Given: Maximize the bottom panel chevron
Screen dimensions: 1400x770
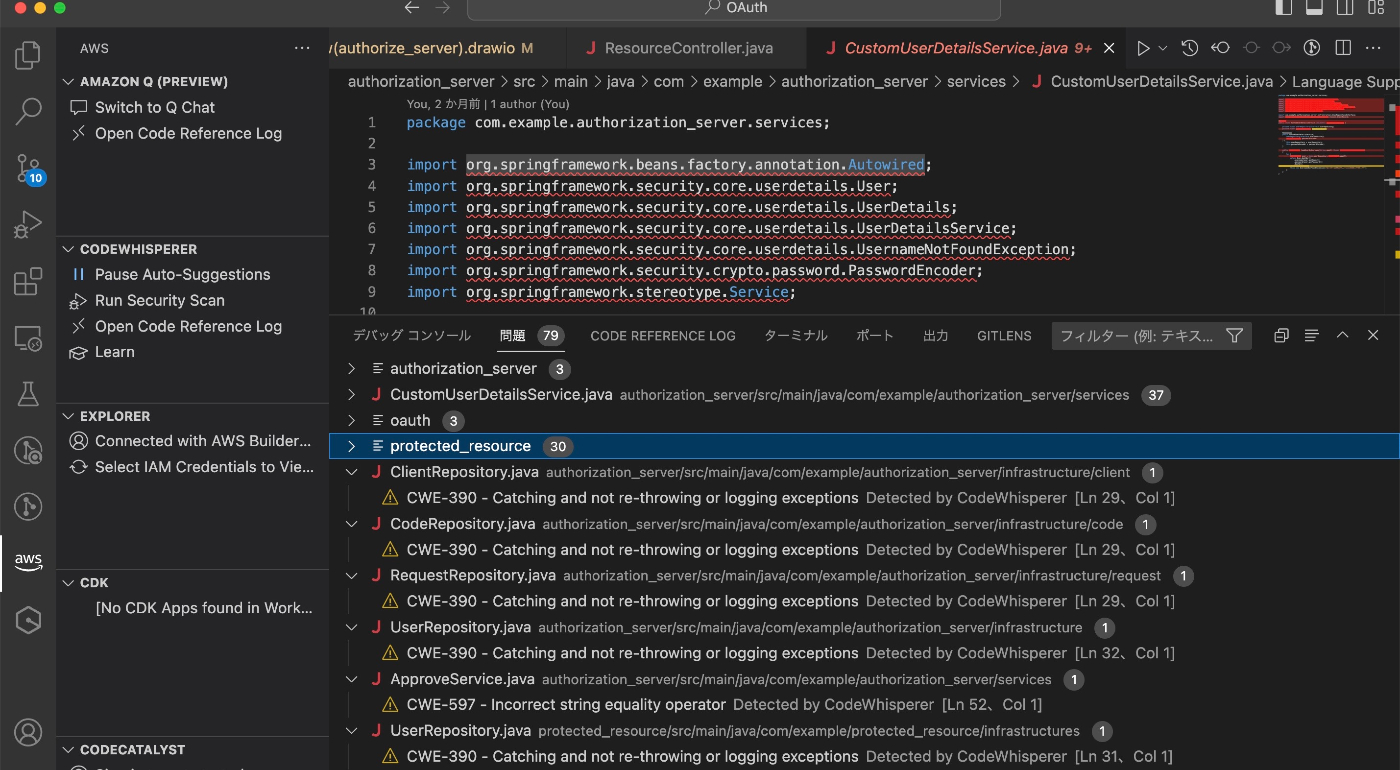Looking at the screenshot, I should pos(1343,336).
